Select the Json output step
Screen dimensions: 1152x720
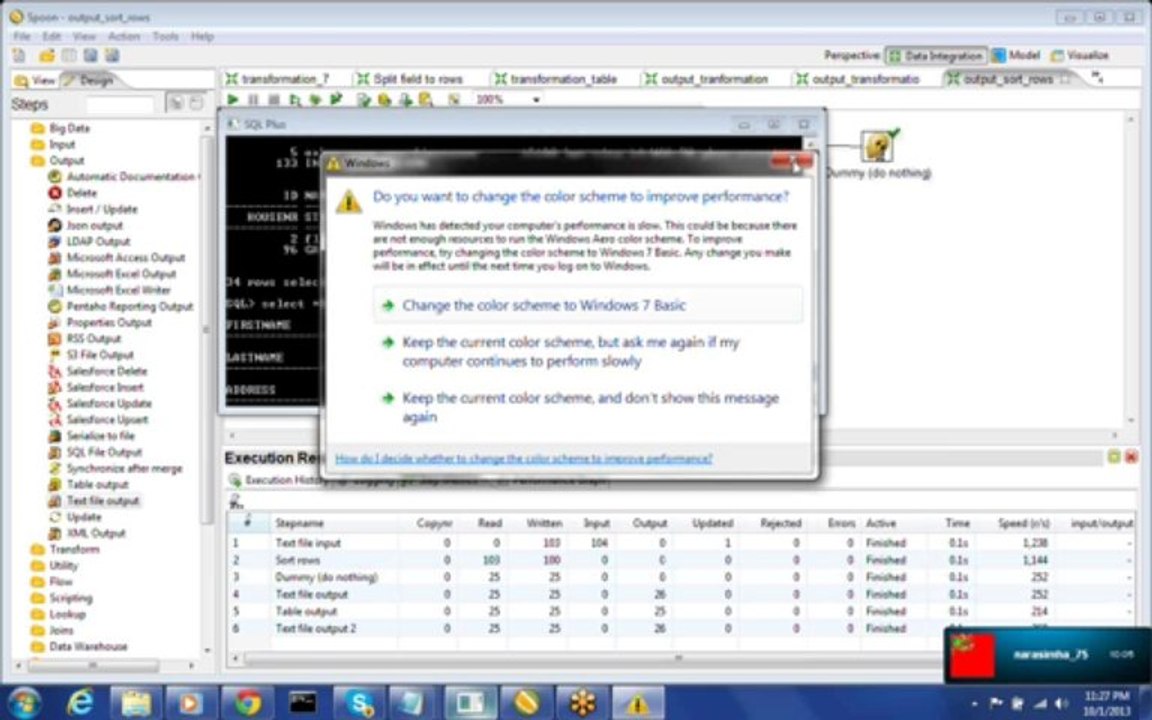coord(94,225)
